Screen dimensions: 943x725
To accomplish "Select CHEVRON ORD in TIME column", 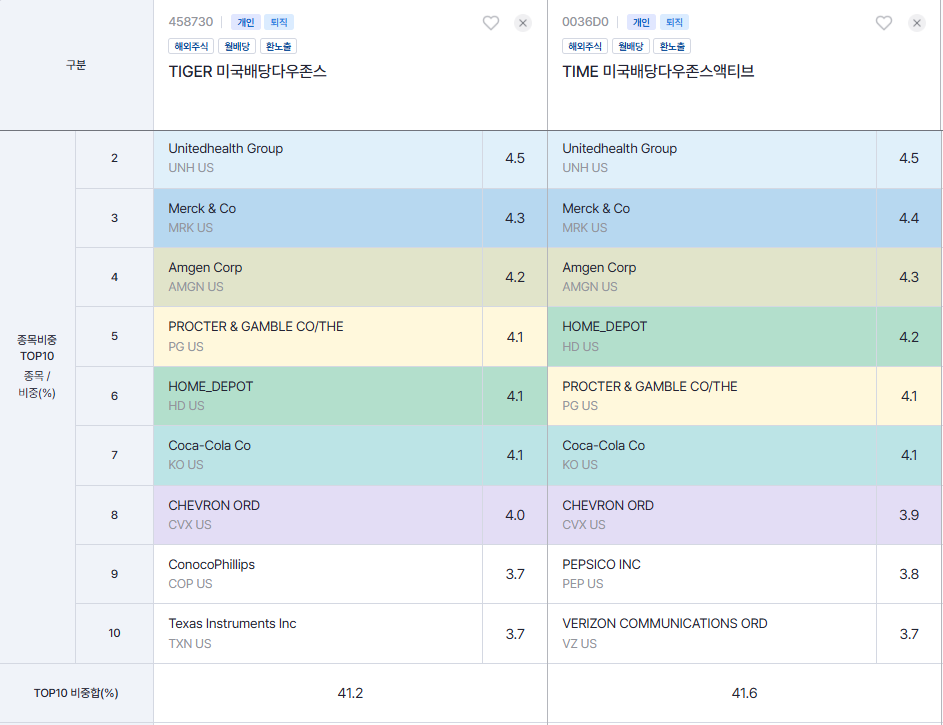I will click(711, 515).
